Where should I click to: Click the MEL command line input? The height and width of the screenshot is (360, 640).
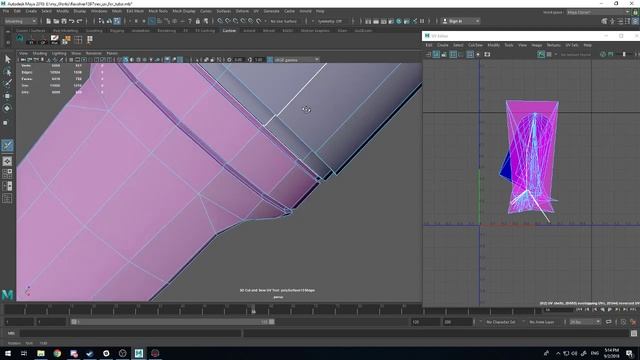(131, 333)
